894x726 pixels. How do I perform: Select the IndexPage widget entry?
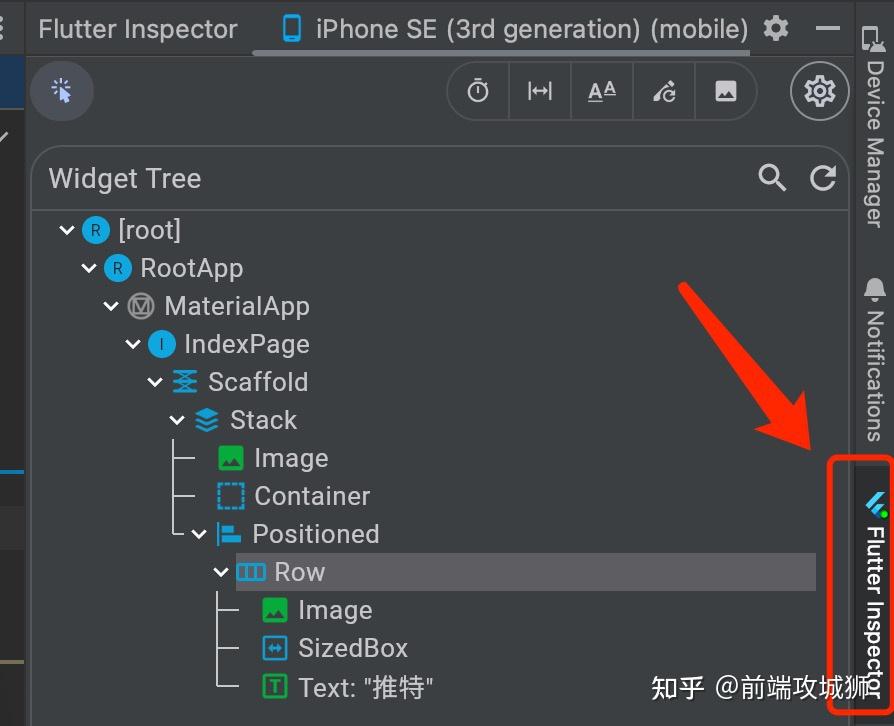pos(247,343)
